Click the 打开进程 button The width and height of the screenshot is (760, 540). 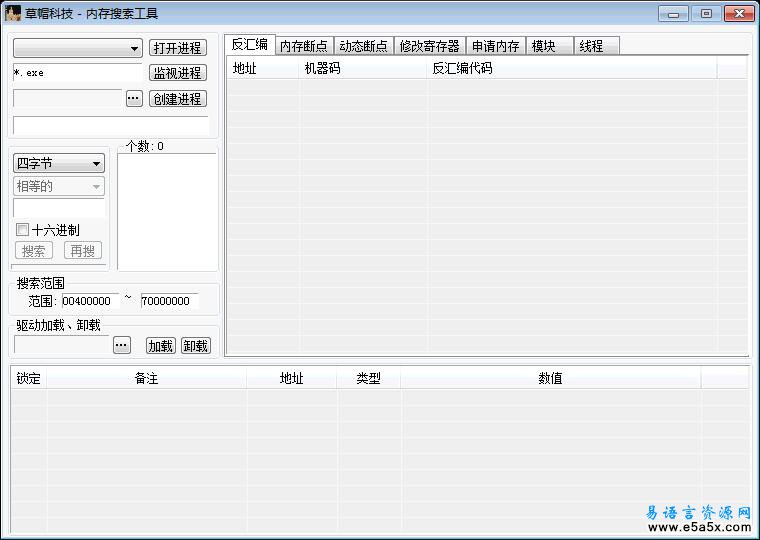[x=178, y=48]
